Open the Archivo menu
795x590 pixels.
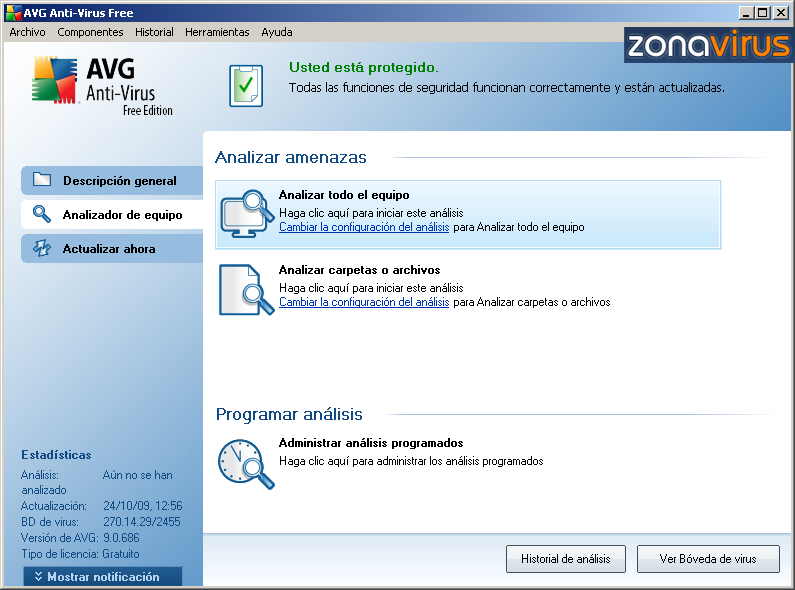coord(27,32)
